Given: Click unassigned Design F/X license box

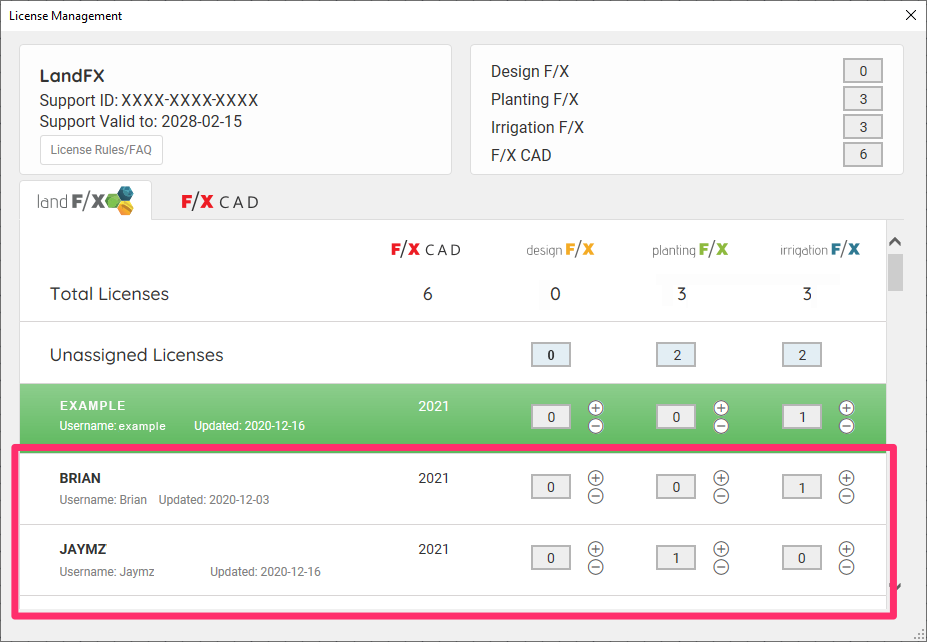Looking at the screenshot, I should point(551,355).
